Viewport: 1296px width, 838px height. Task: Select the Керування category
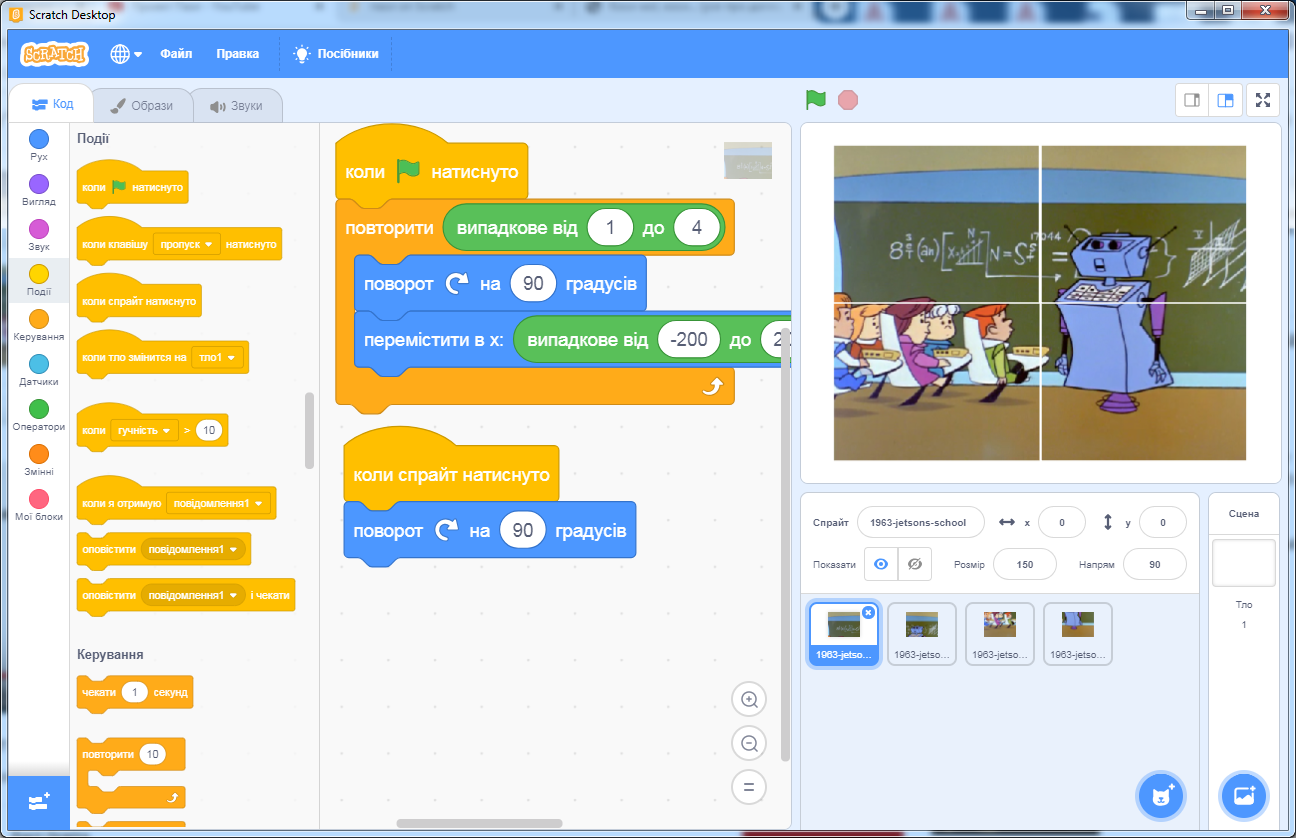[x=39, y=325]
